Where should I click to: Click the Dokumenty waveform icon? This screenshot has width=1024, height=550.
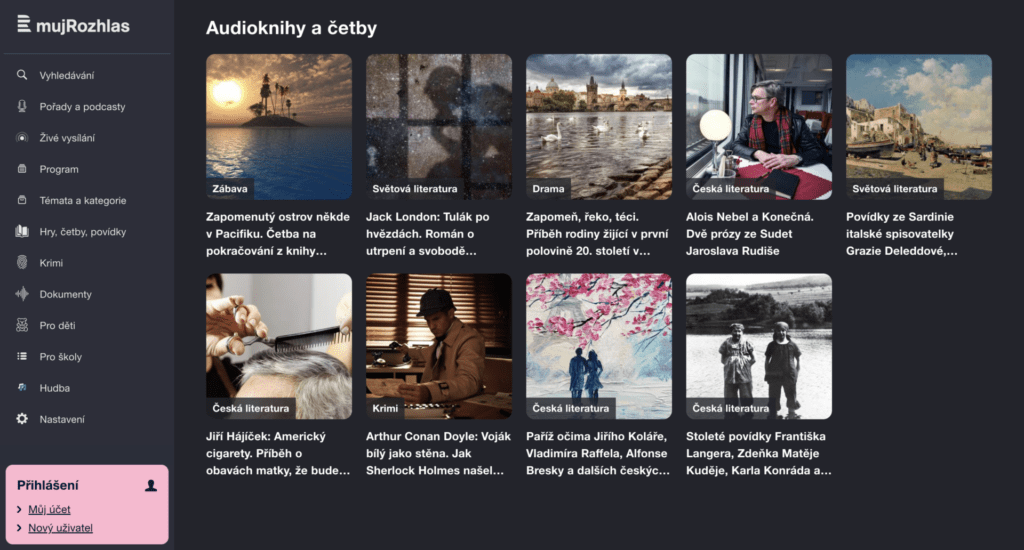pos(22,294)
